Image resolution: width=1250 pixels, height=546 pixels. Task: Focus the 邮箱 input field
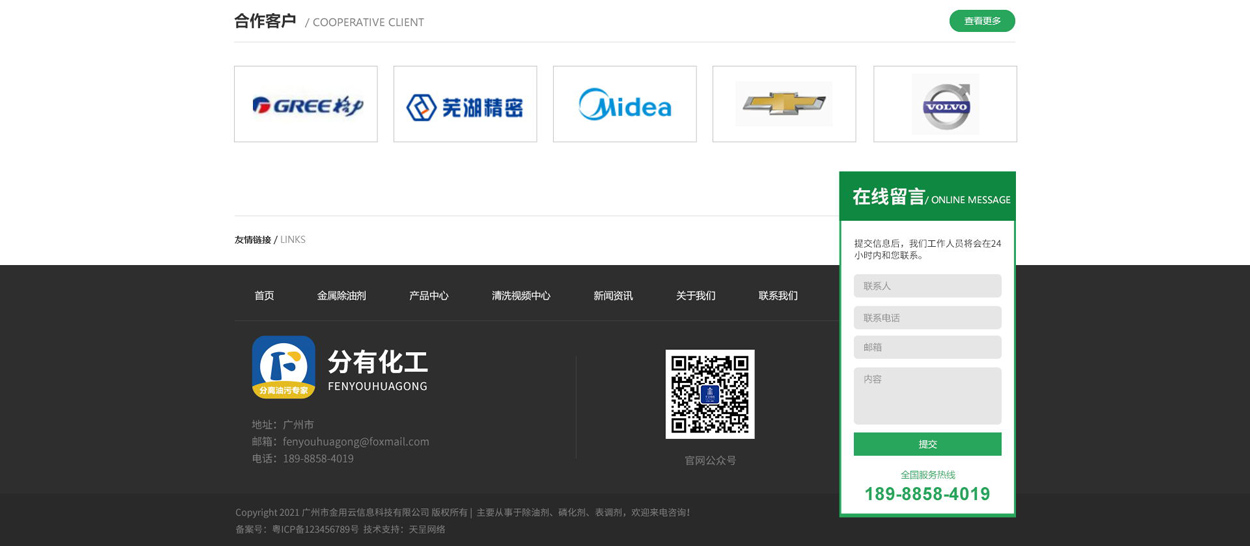[x=927, y=347]
